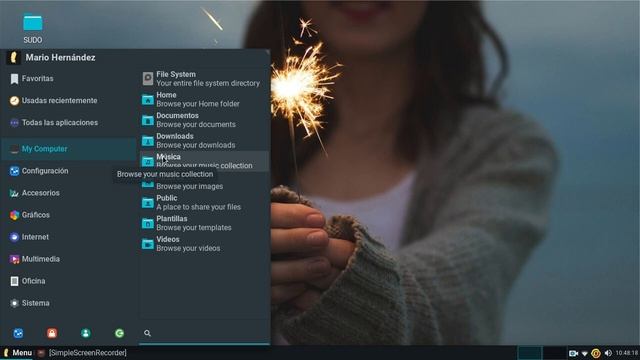Image resolution: width=640 pixels, height=360 pixels.
Task: Open the Música folder entry
Action: tap(204, 161)
